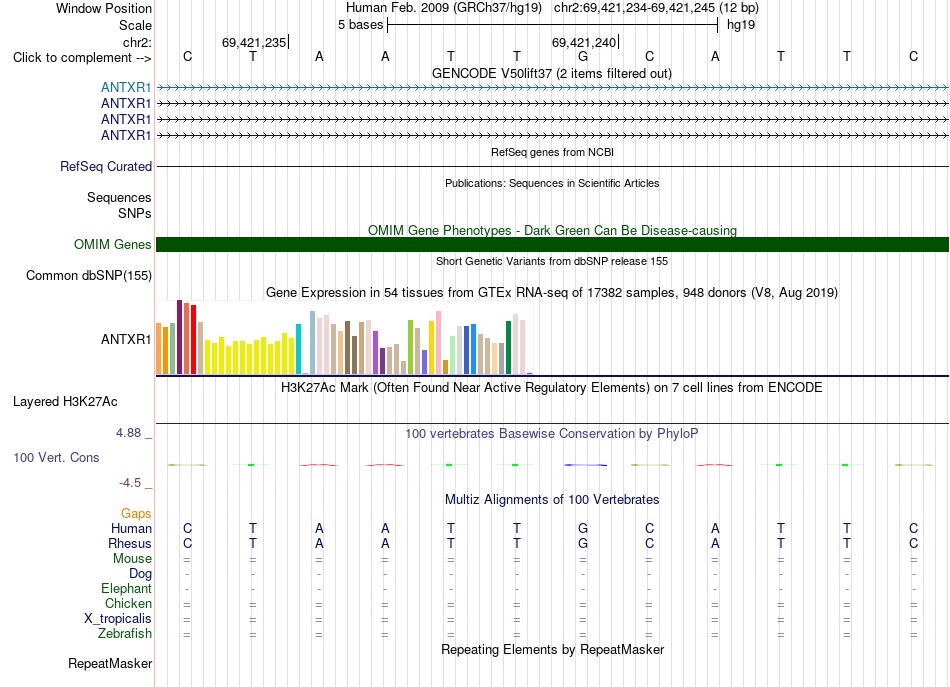950x687 pixels.
Task: Open the Common dbSNP(155) track label
Action: [89, 276]
